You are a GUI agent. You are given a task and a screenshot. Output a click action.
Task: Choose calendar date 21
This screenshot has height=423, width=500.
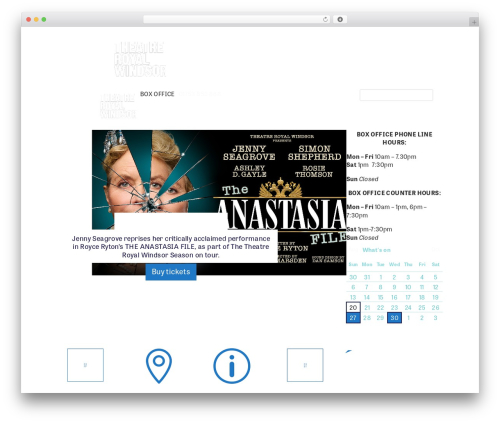(x=367, y=307)
